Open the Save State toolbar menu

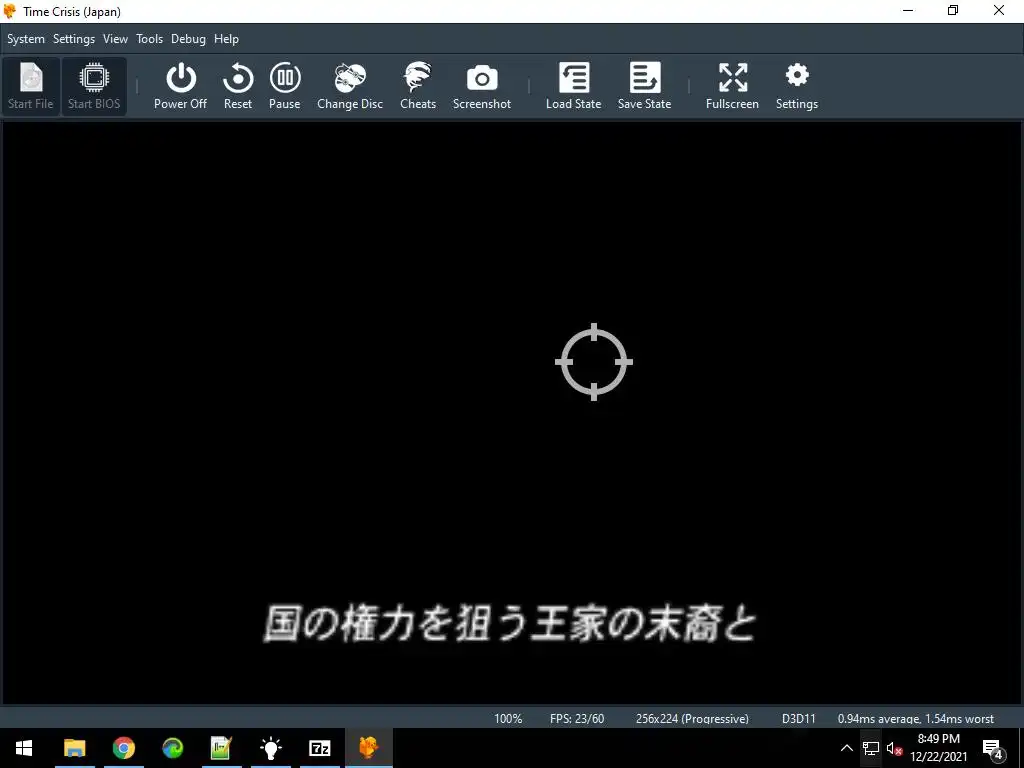coord(645,86)
